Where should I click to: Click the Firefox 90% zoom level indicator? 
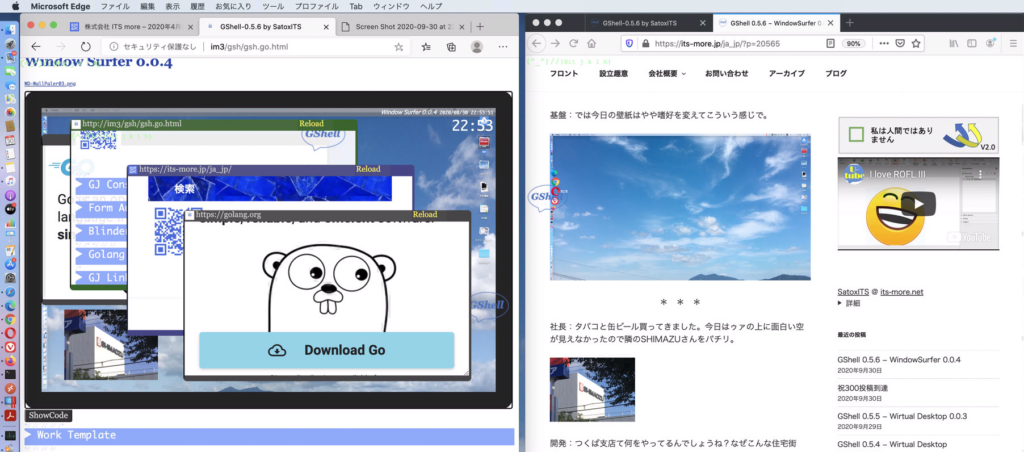854,43
